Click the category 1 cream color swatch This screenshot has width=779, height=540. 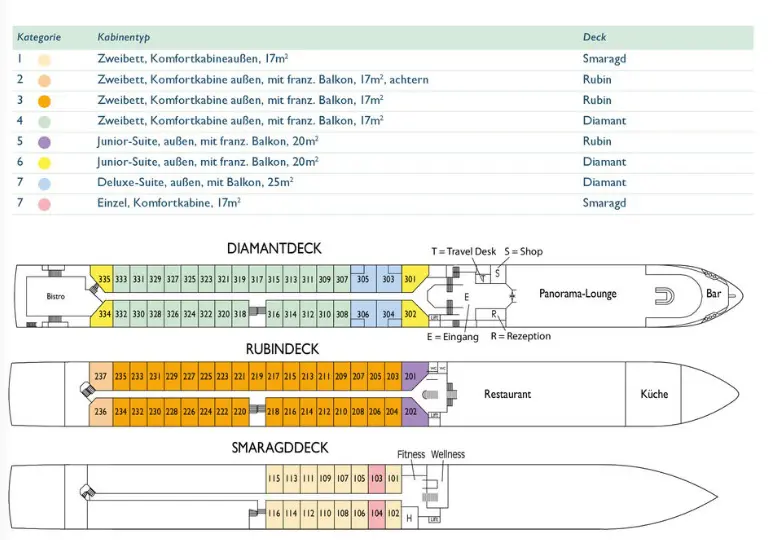point(44,61)
